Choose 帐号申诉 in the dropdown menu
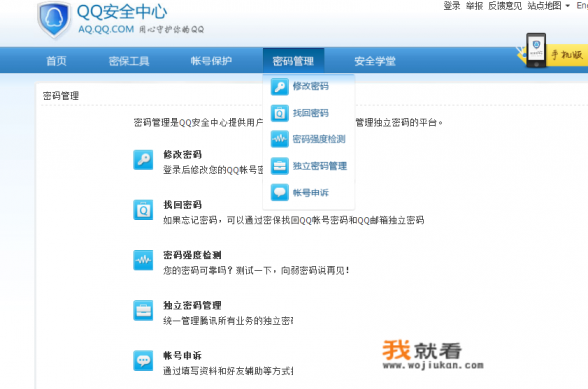This screenshot has width=588, height=389. (x=310, y=192)
